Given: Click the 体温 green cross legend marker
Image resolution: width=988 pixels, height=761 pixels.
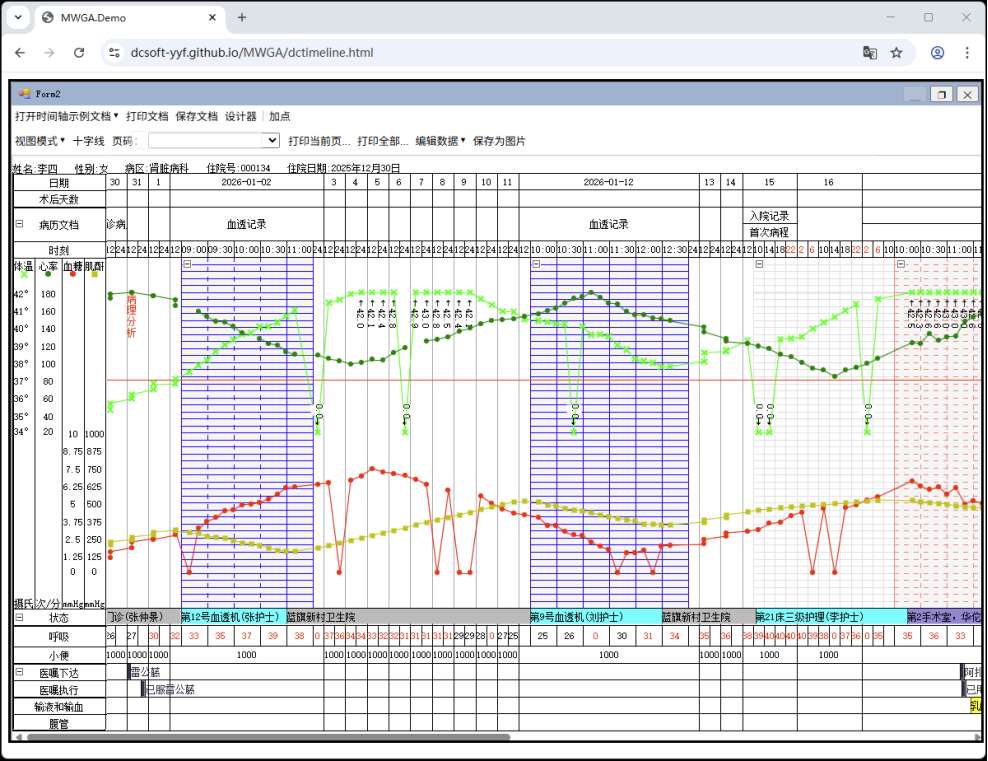Looking at the screenshot, I should 24,275.
